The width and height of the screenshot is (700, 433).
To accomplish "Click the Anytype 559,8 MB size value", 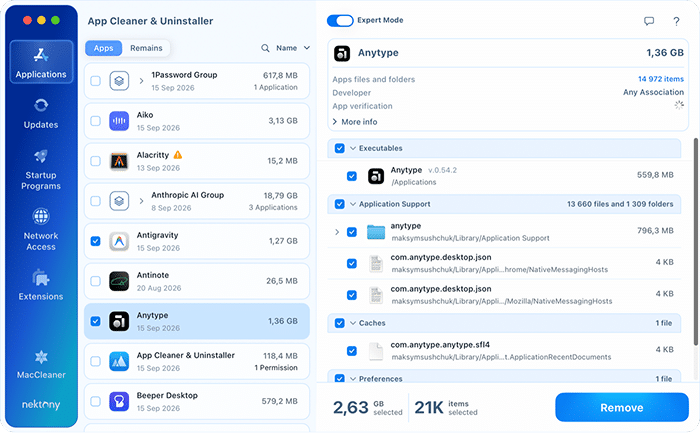I will (x=655, y=175).
